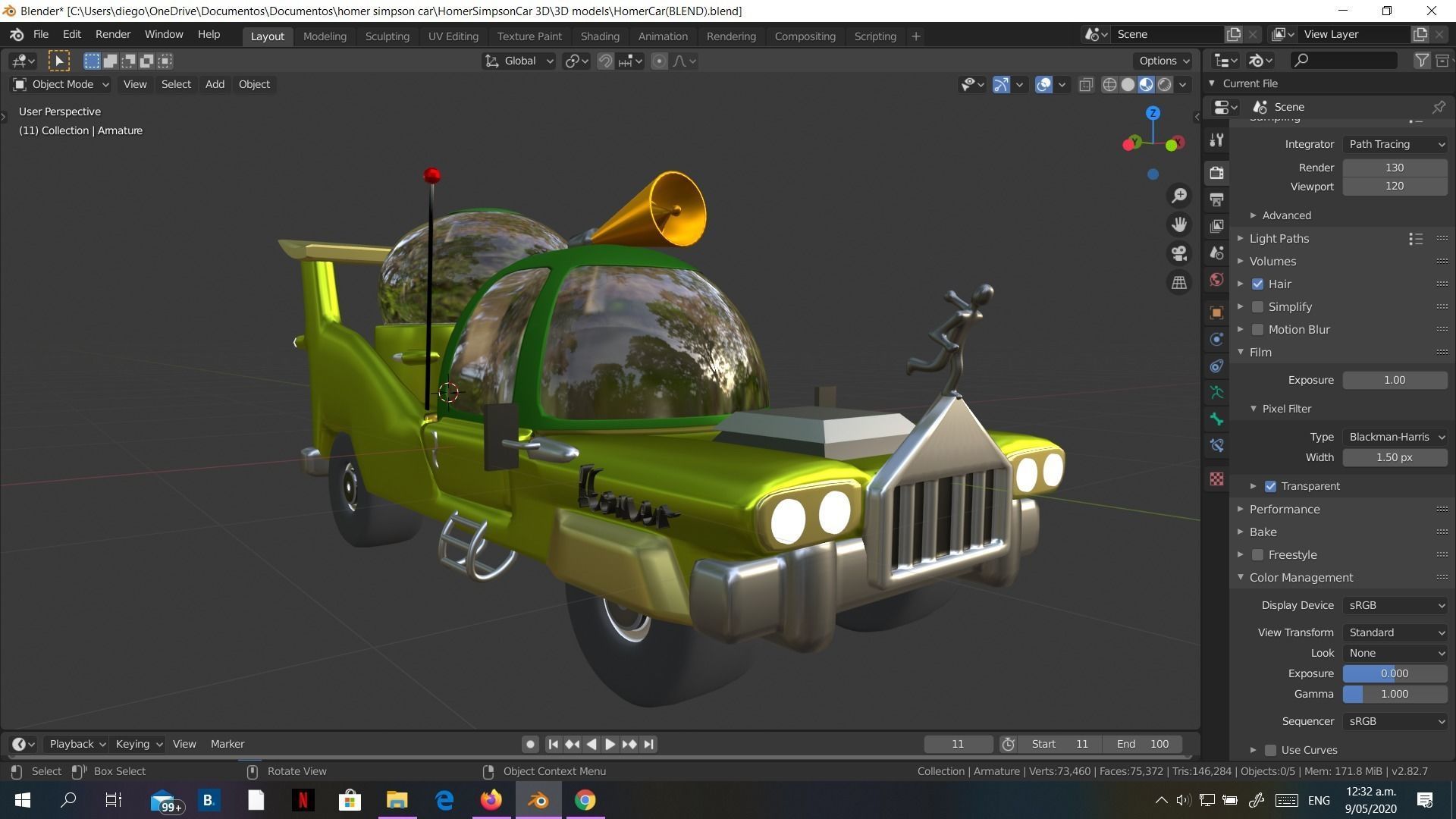
Task: Click the viewport Options button
Action: tap(1163, 61)
